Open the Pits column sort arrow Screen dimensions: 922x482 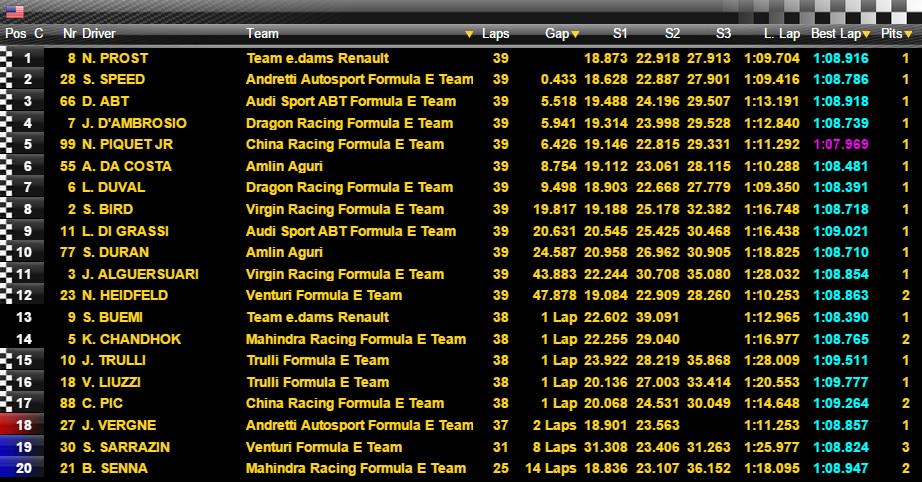tap(908, 34)
